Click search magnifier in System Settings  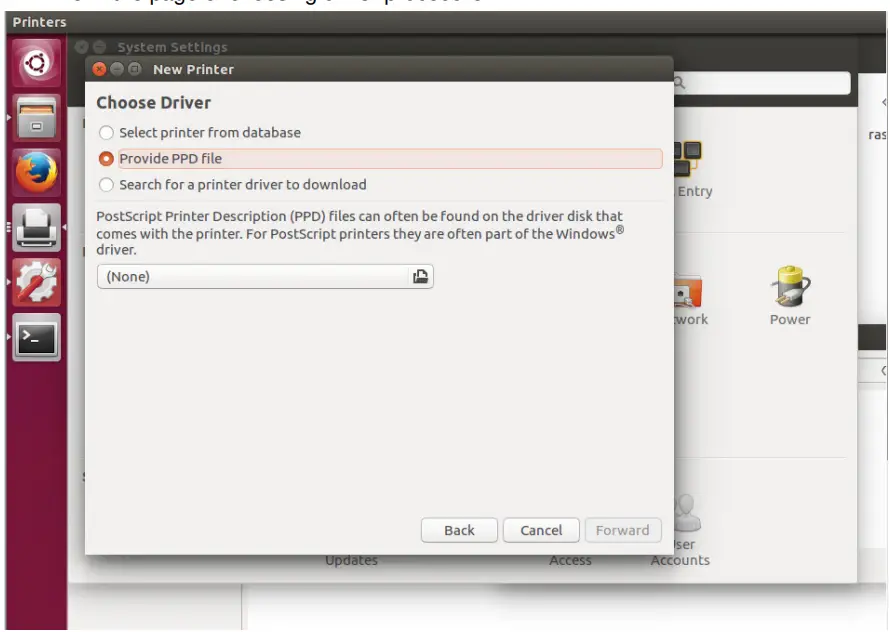(679, 83)
